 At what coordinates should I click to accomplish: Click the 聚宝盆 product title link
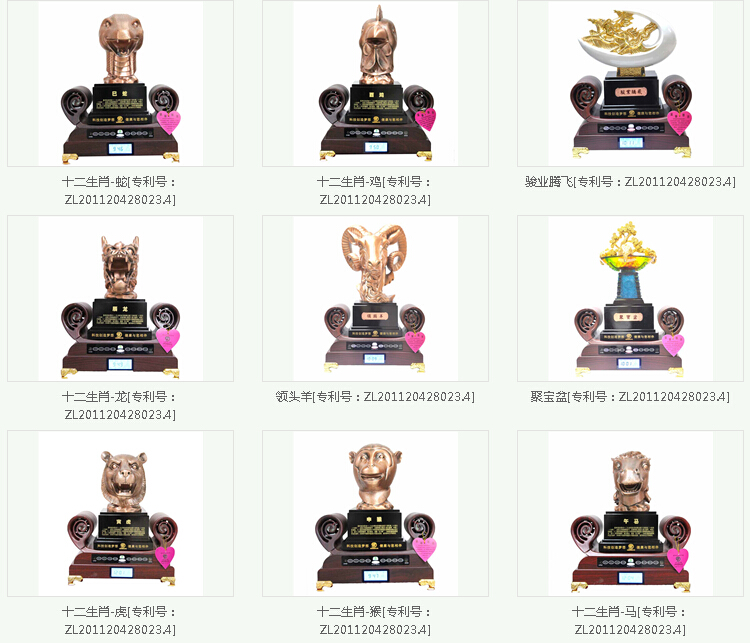(630, 397)
